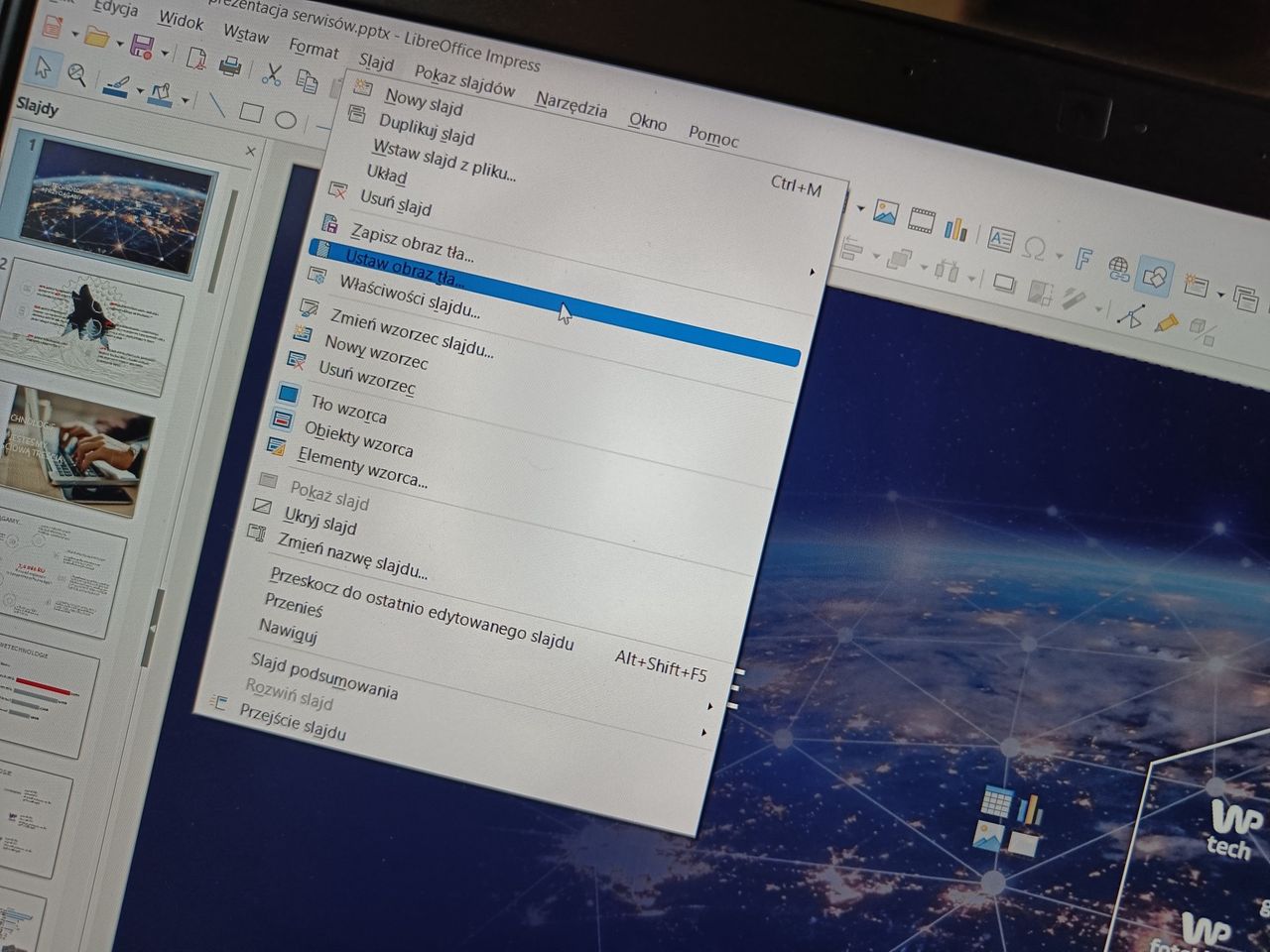Click the Clone Formatting paintbrush icon
Image resolution: width=1270 pixels, height=952 pixels.
click(118, 87)
